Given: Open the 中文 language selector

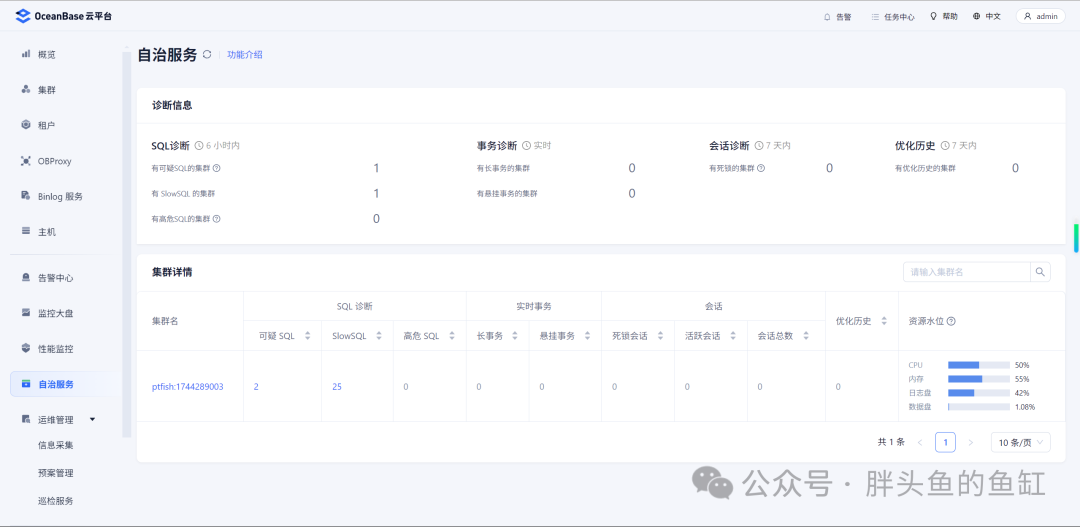Looking at the screenshot, I should (986, 17).
